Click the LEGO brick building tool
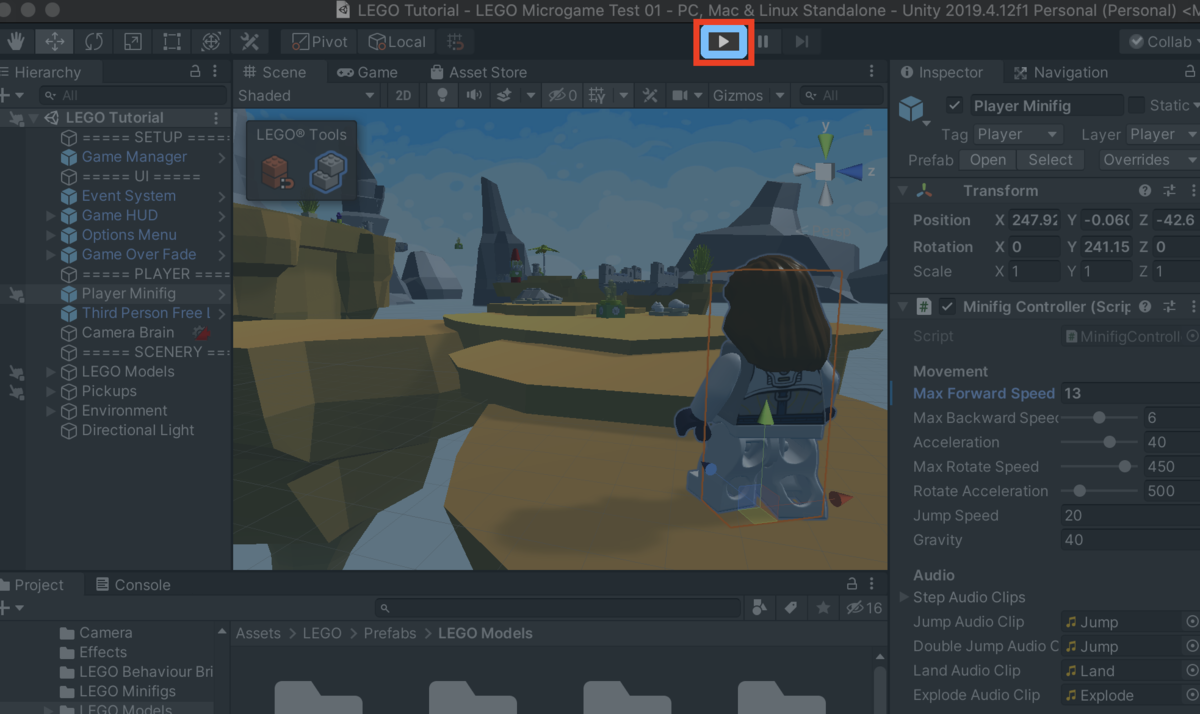 [x=277, y=172]
